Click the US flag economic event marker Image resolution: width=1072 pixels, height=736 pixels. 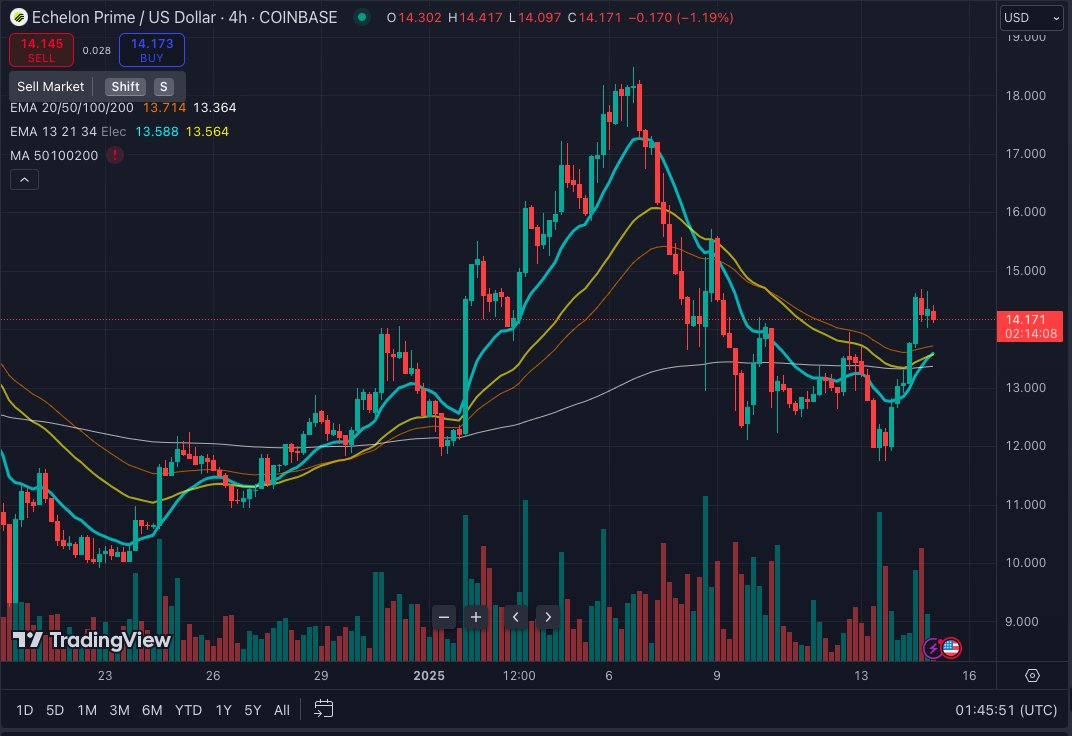click(x=951, y=647)
